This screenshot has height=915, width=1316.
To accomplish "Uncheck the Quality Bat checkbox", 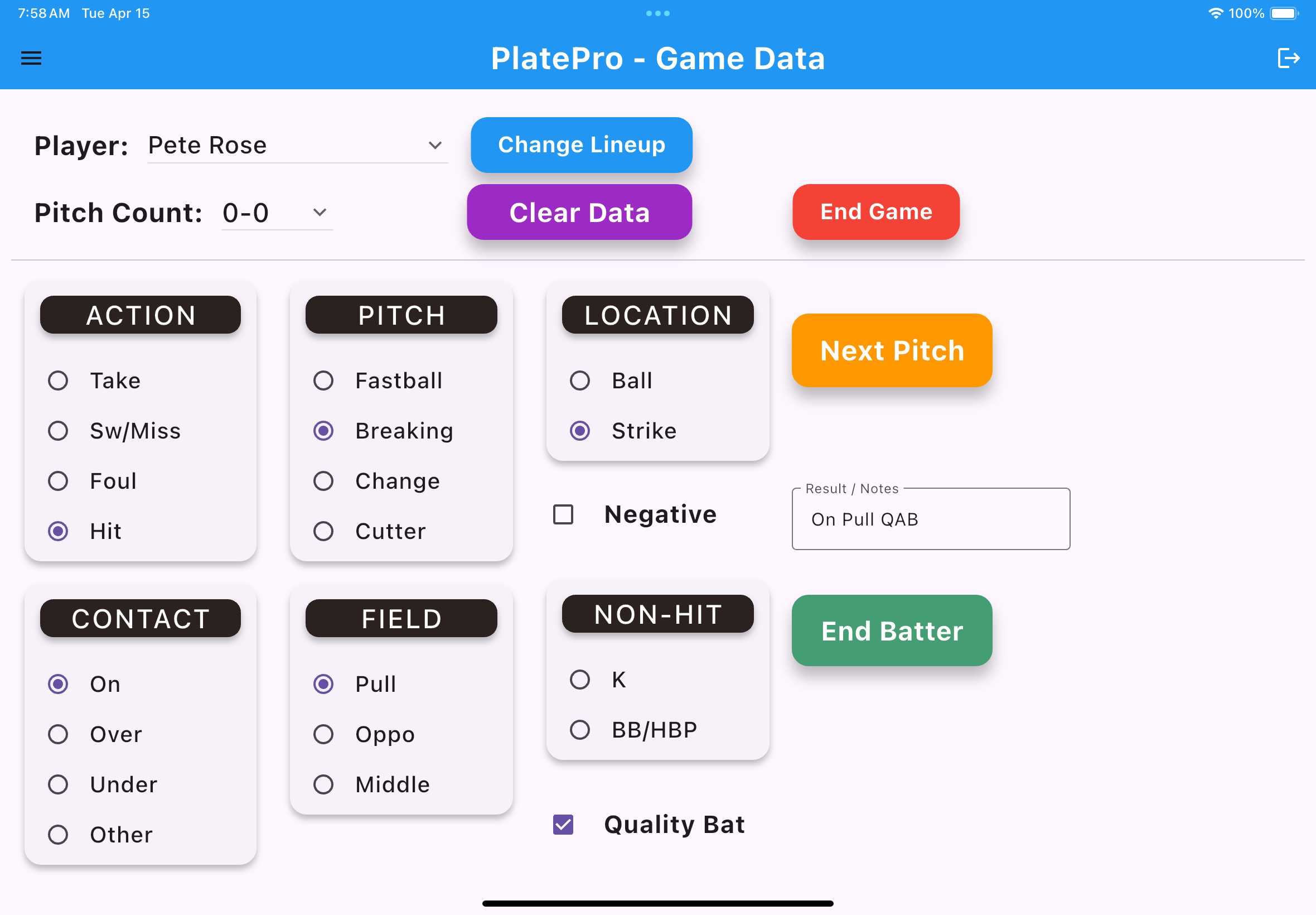I will 563,825.
